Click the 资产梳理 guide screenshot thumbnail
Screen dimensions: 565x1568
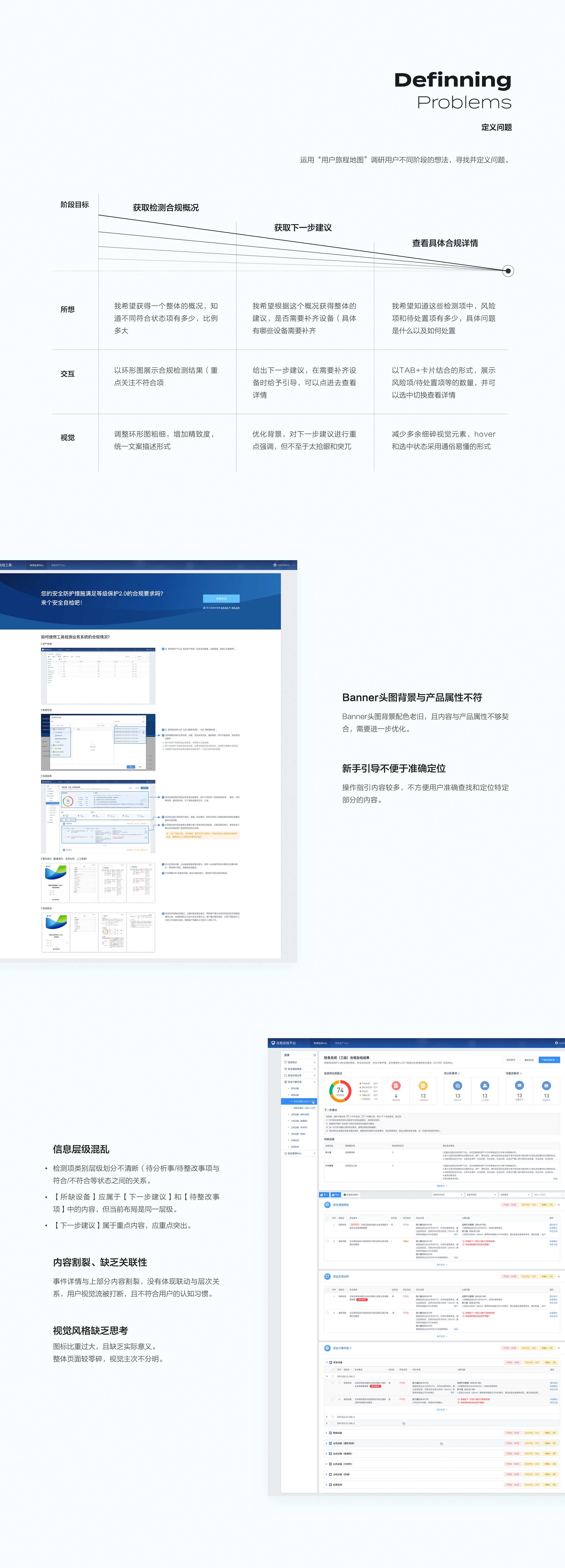tap(98, 676)
